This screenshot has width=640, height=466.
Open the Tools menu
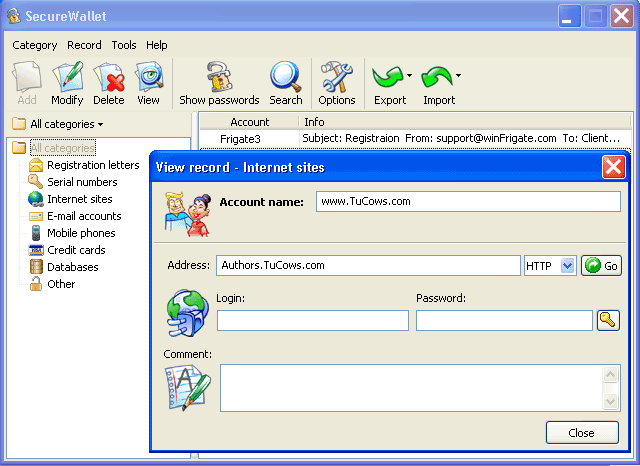[124, 45]
